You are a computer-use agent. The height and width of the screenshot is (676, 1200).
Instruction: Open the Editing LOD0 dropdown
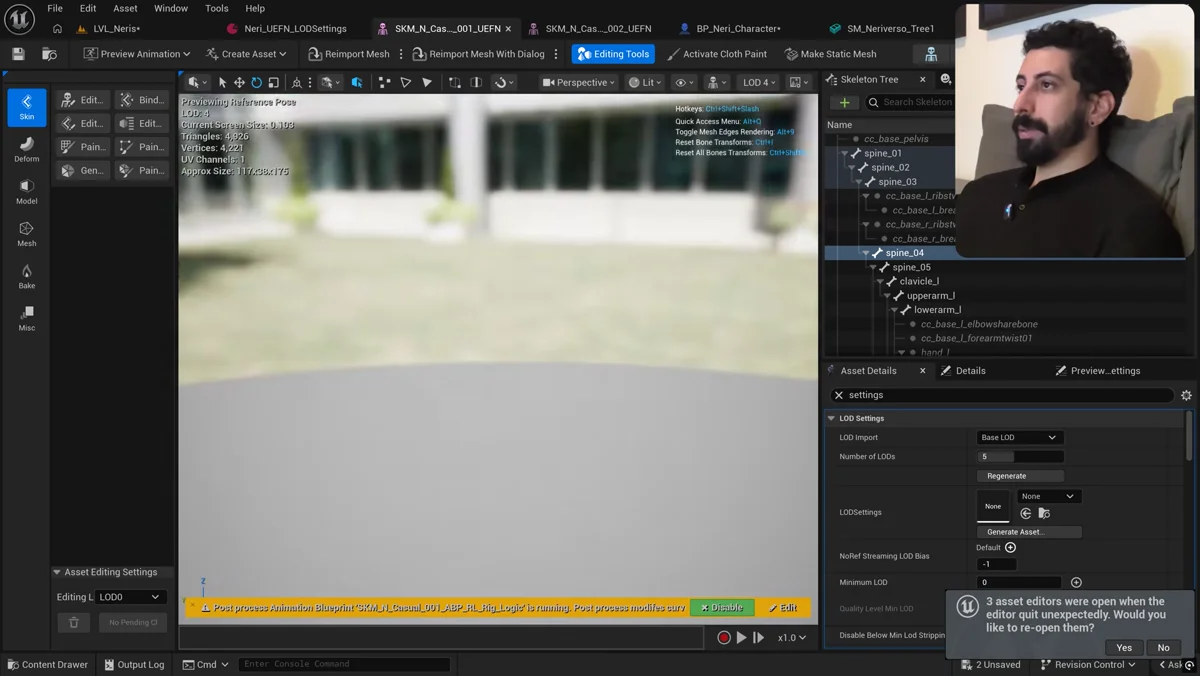pos(130,597)
